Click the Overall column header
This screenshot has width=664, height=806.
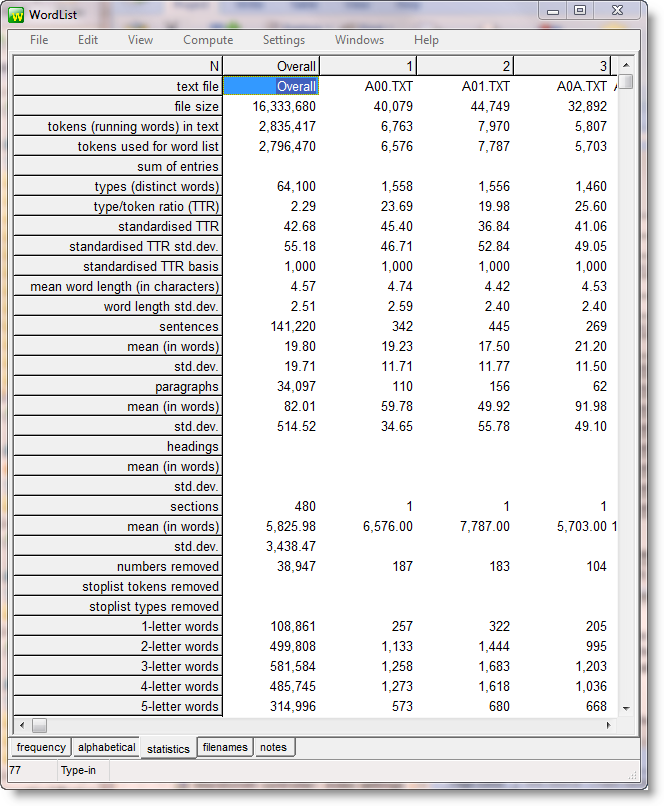pyautogui.click(x=271, y=66)
